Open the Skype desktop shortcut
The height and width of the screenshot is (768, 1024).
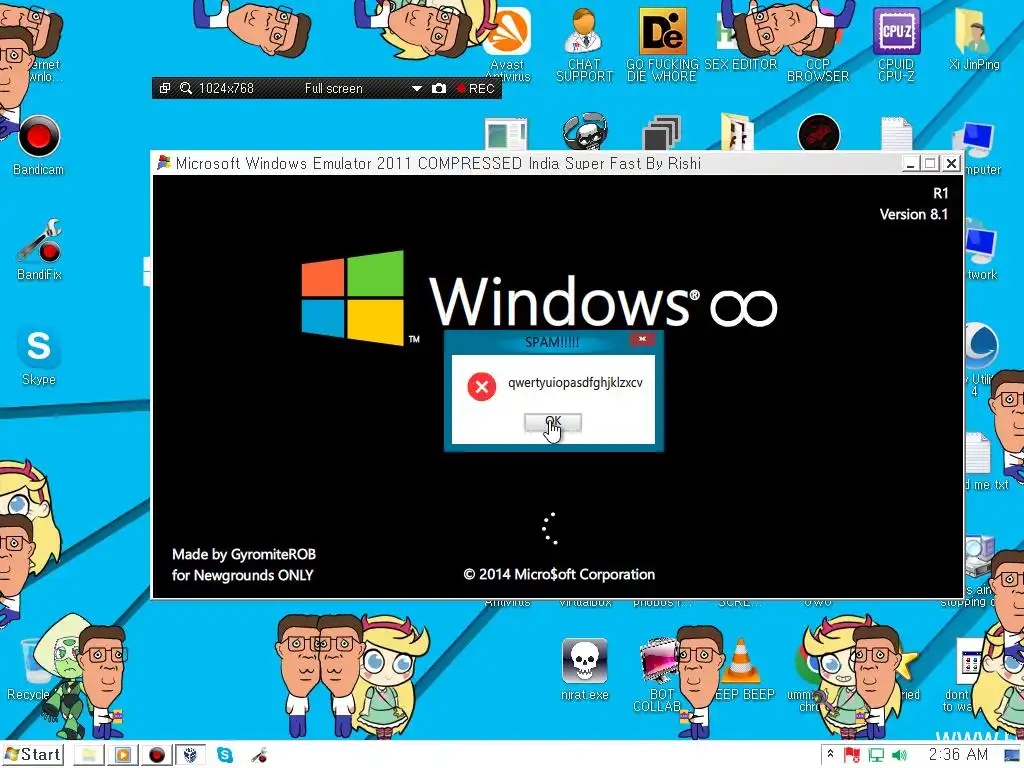tap(39, 356)
